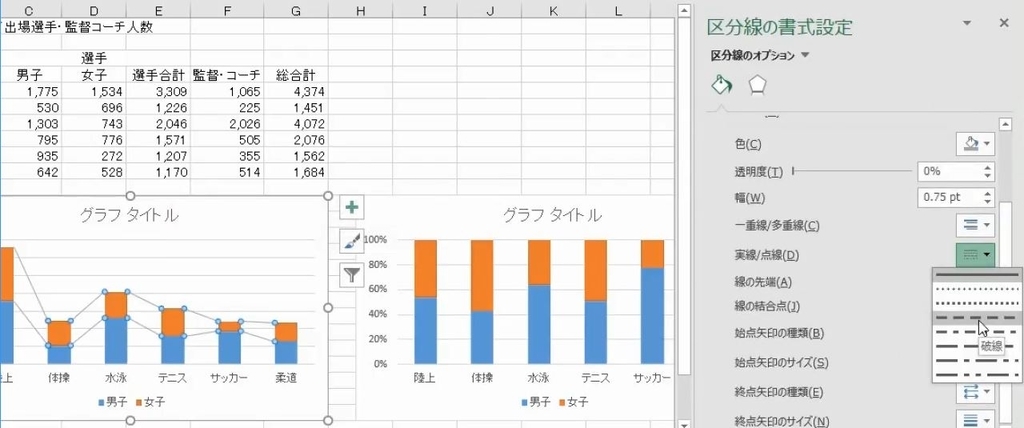Viewport: 1024px width, 428px height.
Task: Click the cell containing 4,374
Action: tap(296, 91)
